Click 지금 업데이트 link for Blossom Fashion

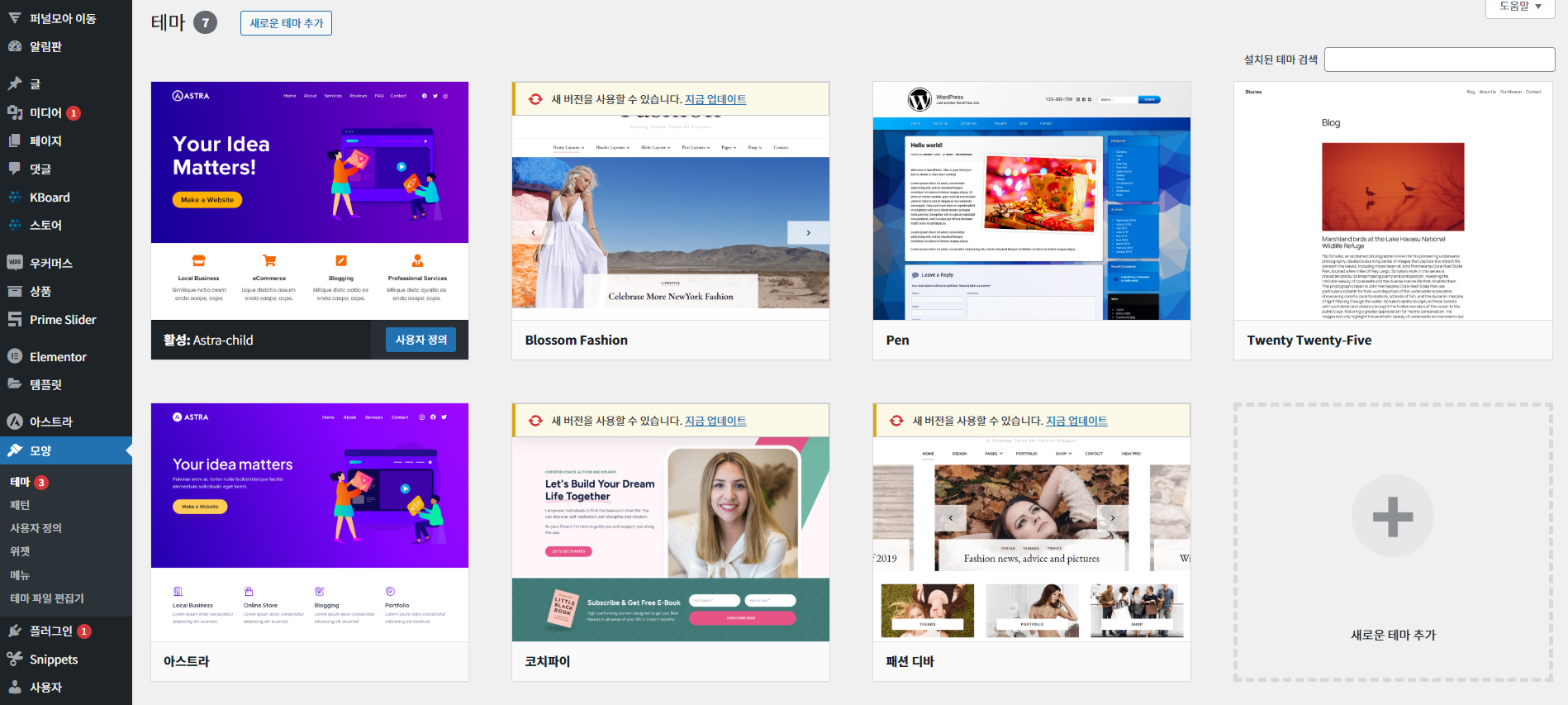(x=715, y=99)
